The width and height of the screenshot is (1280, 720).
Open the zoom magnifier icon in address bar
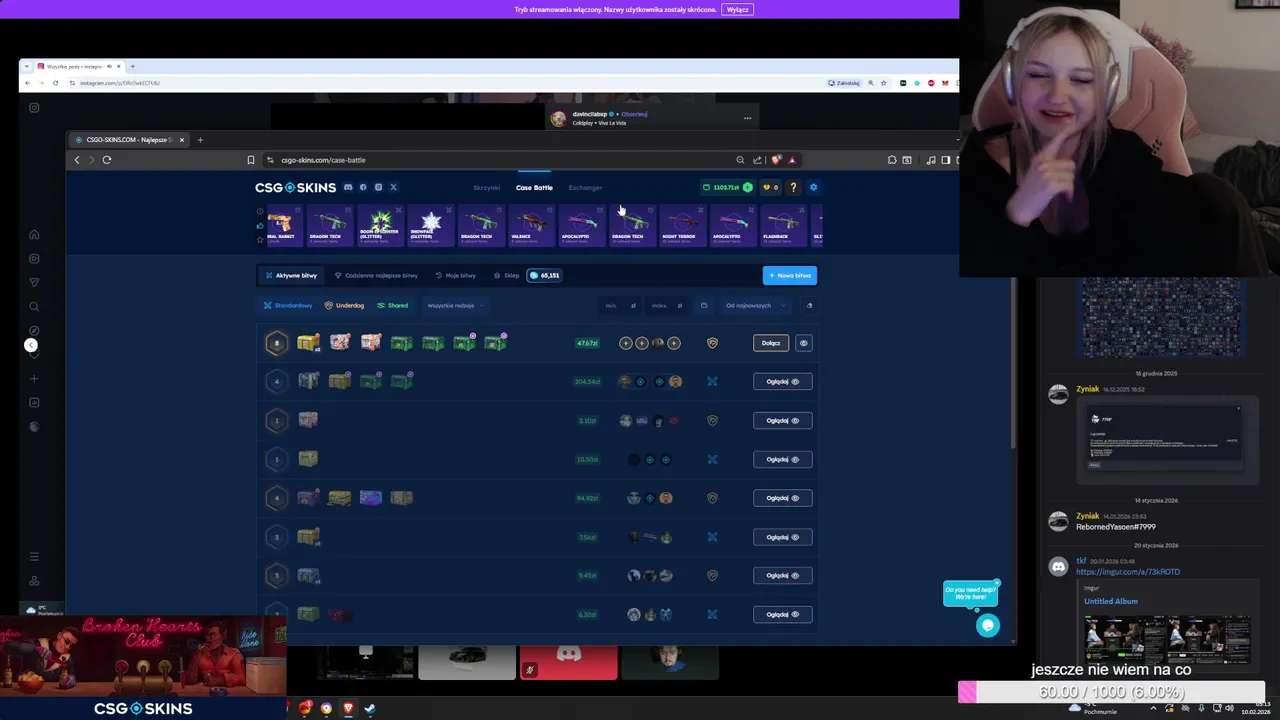point(740,160)
